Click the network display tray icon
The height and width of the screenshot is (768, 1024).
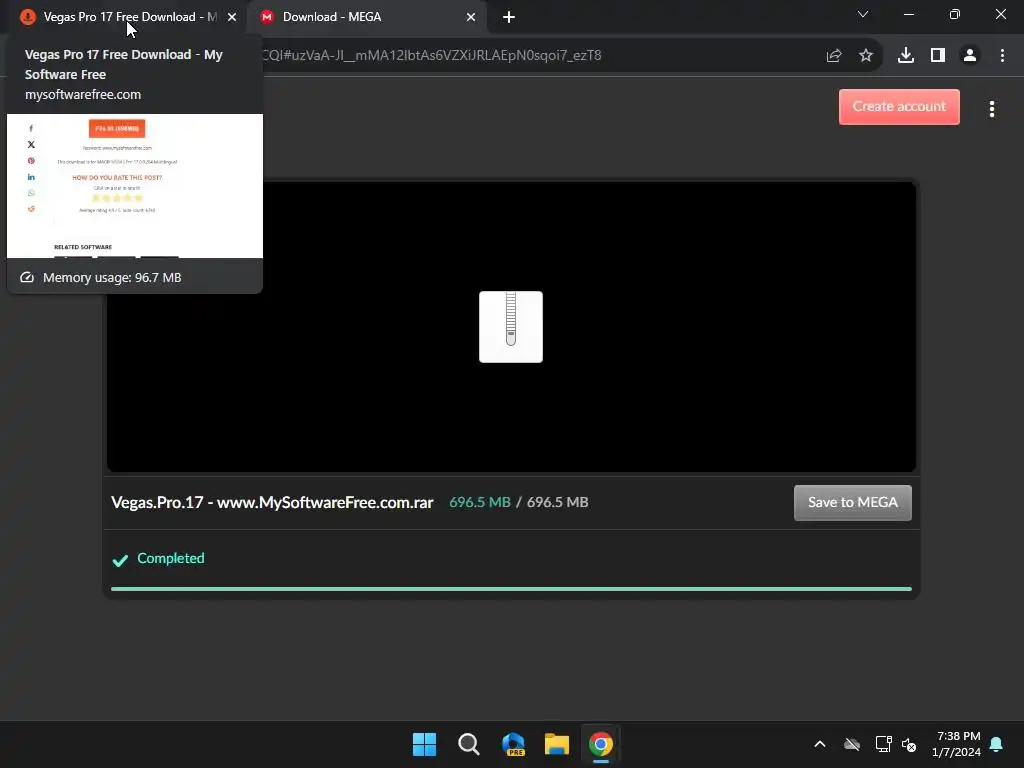coord(884,744)
